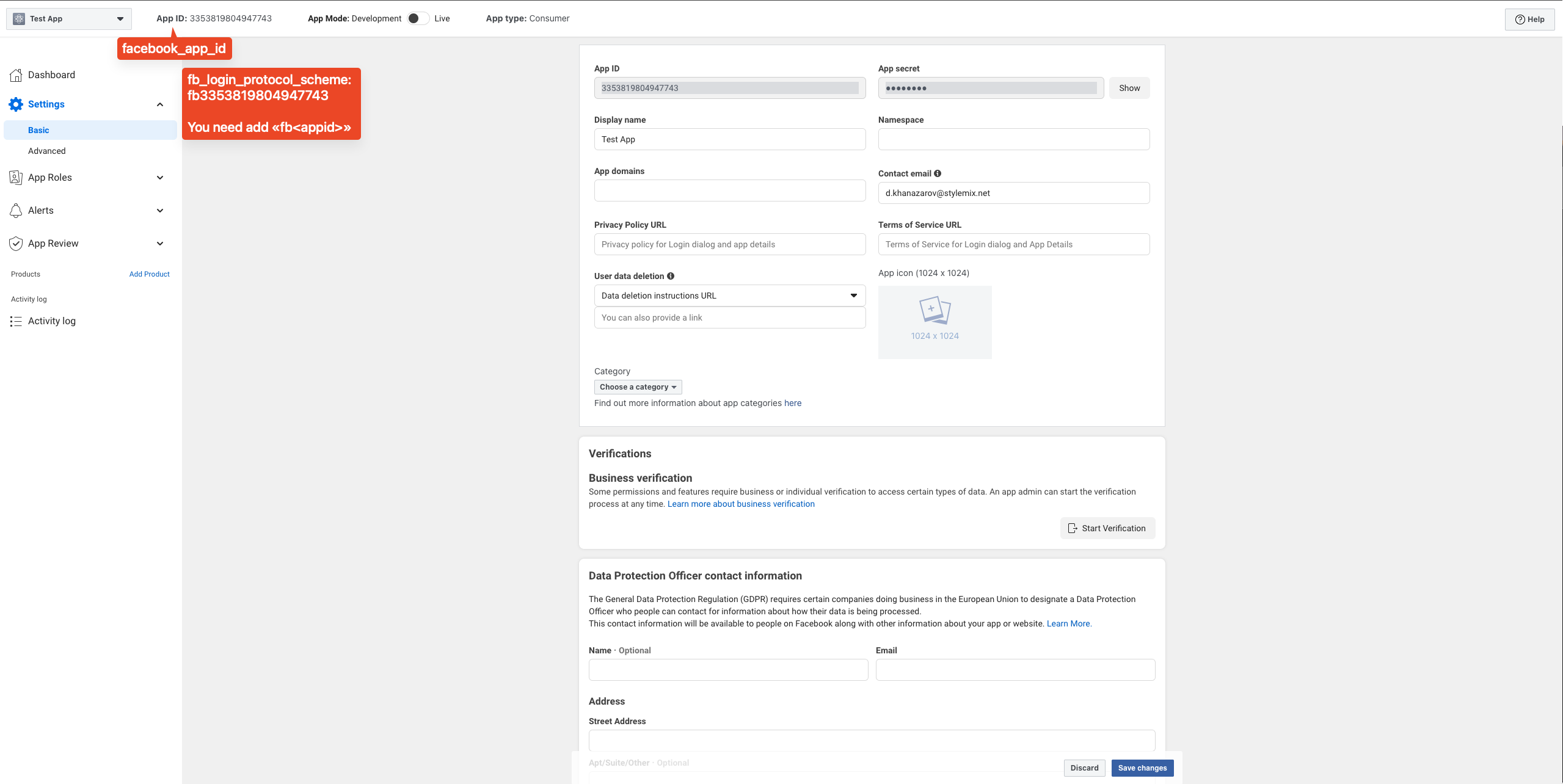1563x784 pixels.
Task: Select the Basic settings menu item
Action: coord(38,130)
